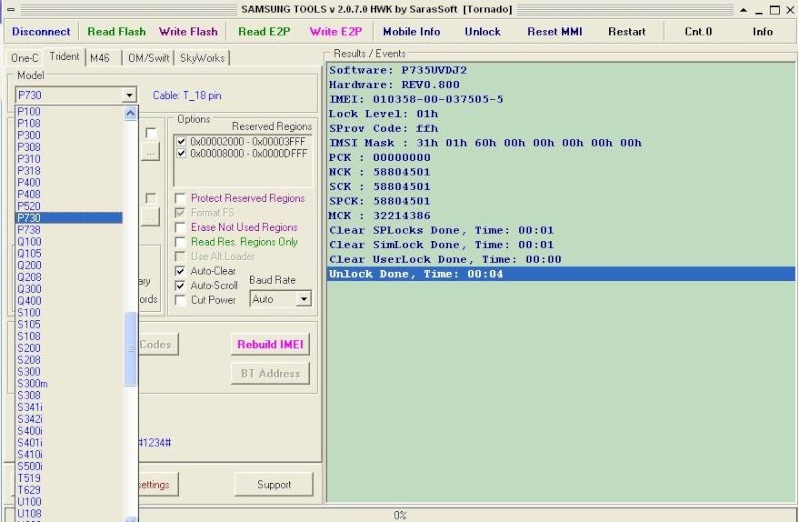
Task: Select model P108 from the list
Action: [69, 123]
